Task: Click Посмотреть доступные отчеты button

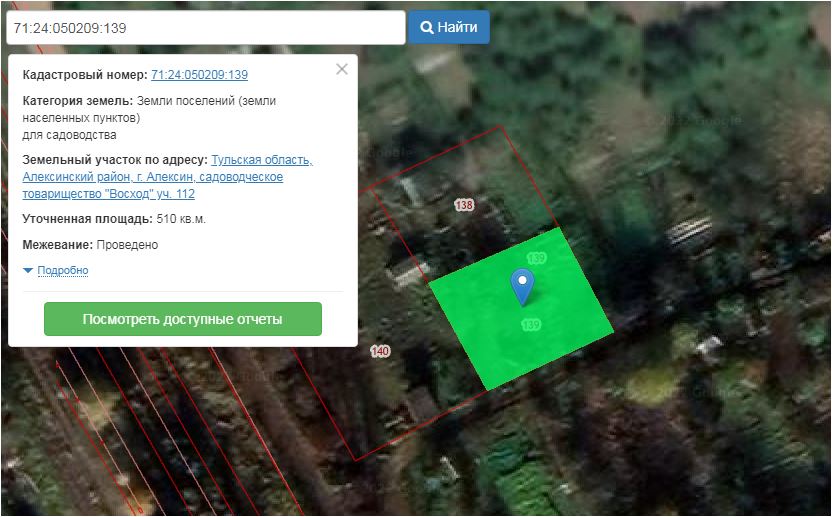Action: [x=183, y=319]
